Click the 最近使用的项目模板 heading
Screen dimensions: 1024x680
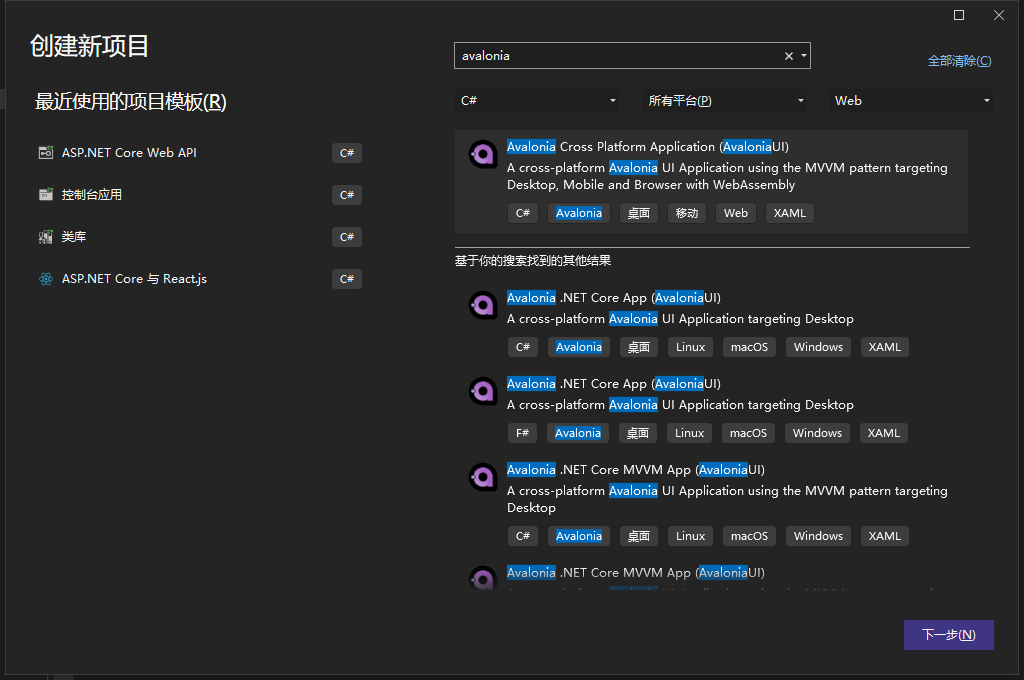click(131, 102)
